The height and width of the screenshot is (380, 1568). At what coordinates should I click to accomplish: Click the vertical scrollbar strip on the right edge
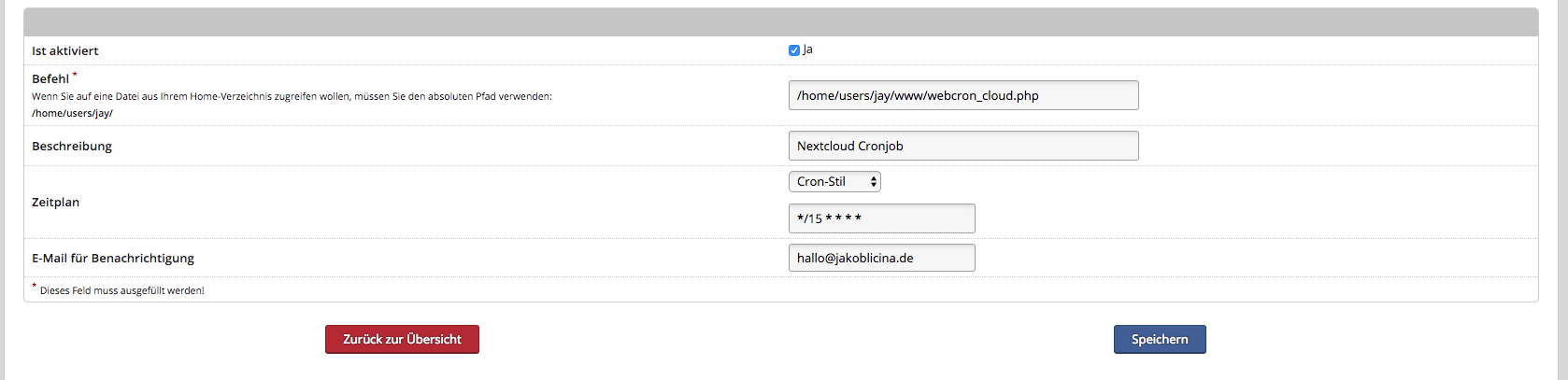click(1562, 187)
